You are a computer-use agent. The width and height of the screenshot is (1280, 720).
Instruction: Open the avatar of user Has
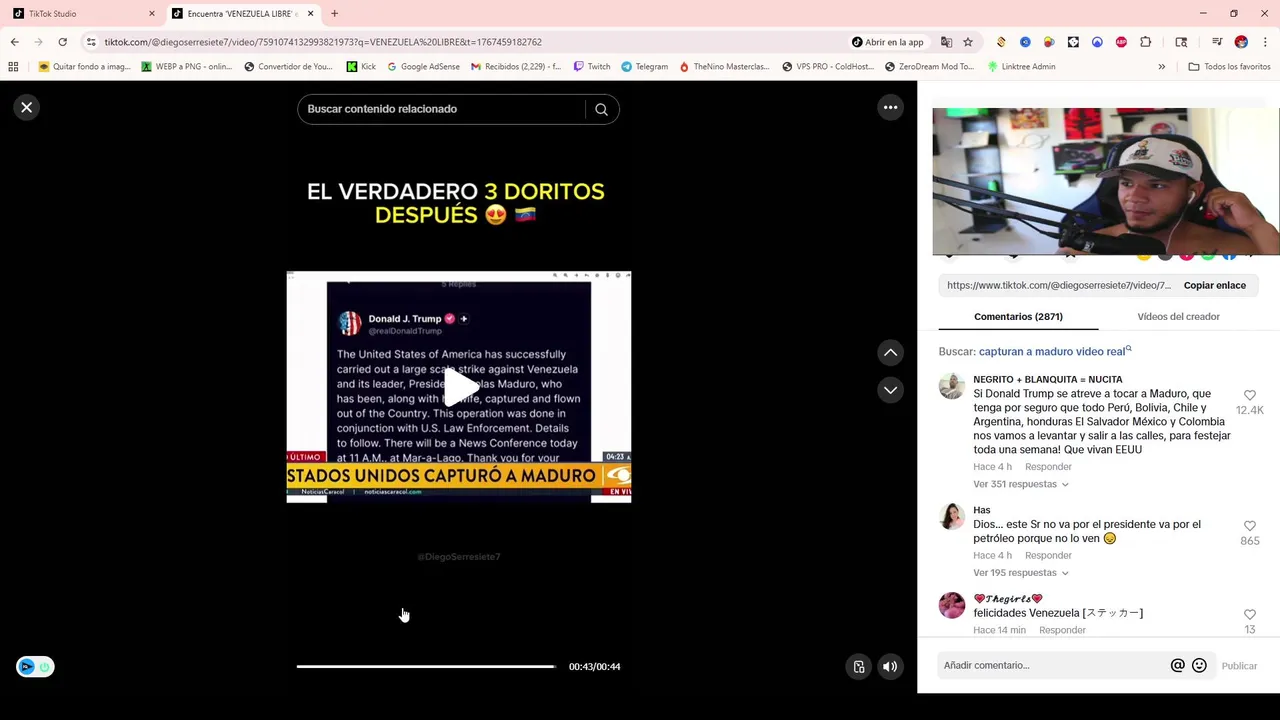click(x=952, y=516)
